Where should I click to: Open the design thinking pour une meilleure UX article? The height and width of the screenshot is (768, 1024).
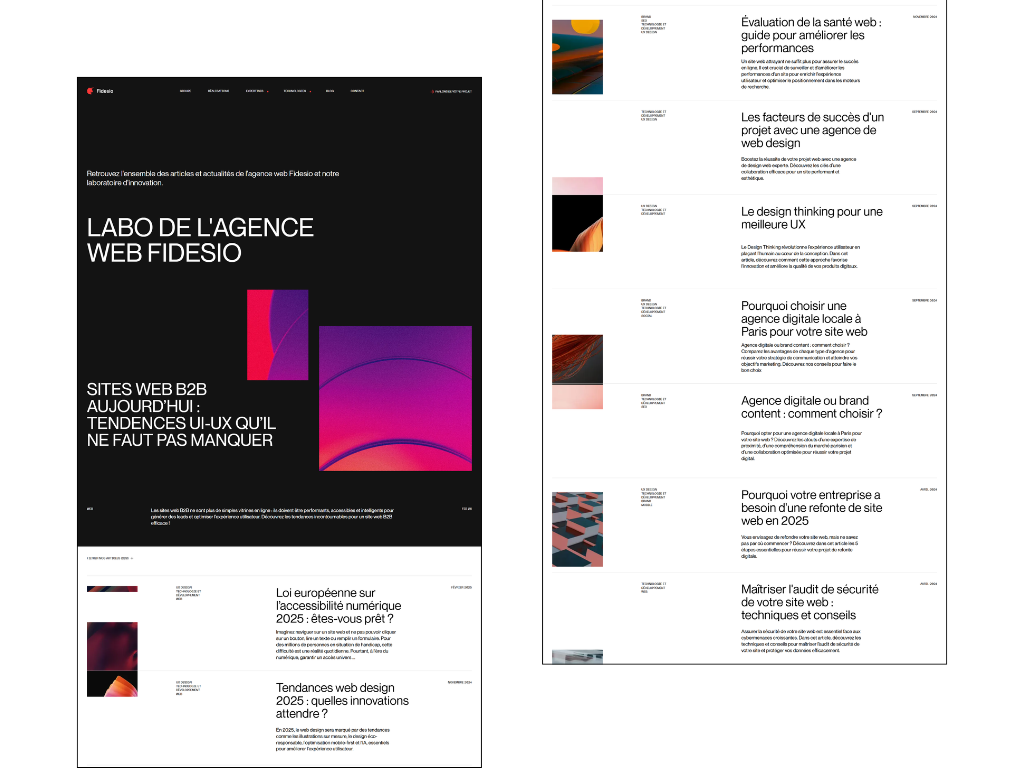coord(810,219)
